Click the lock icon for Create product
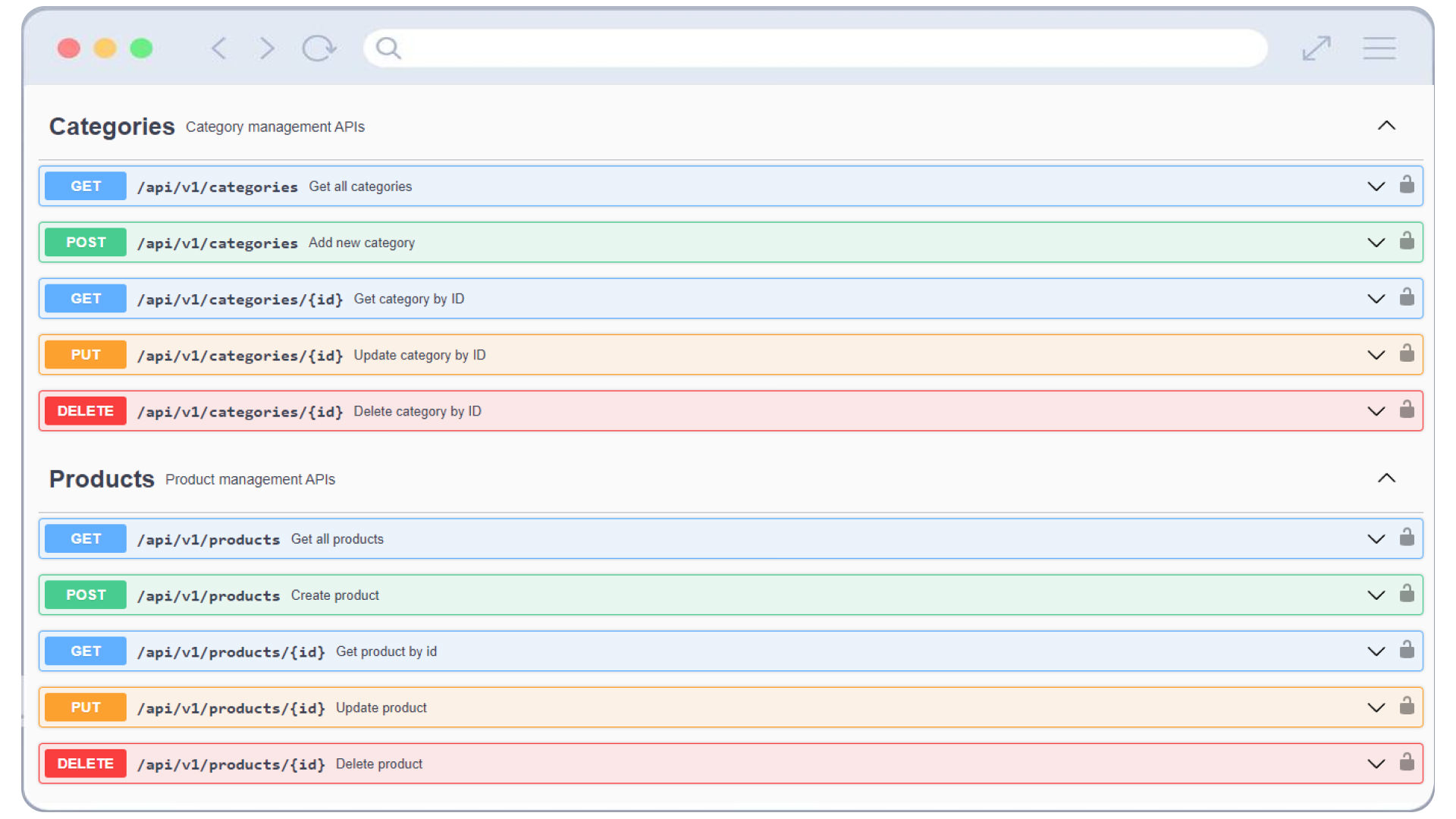Viewport: 1456px width, 819px height. pyautogui.click(x=1407, y=593)
